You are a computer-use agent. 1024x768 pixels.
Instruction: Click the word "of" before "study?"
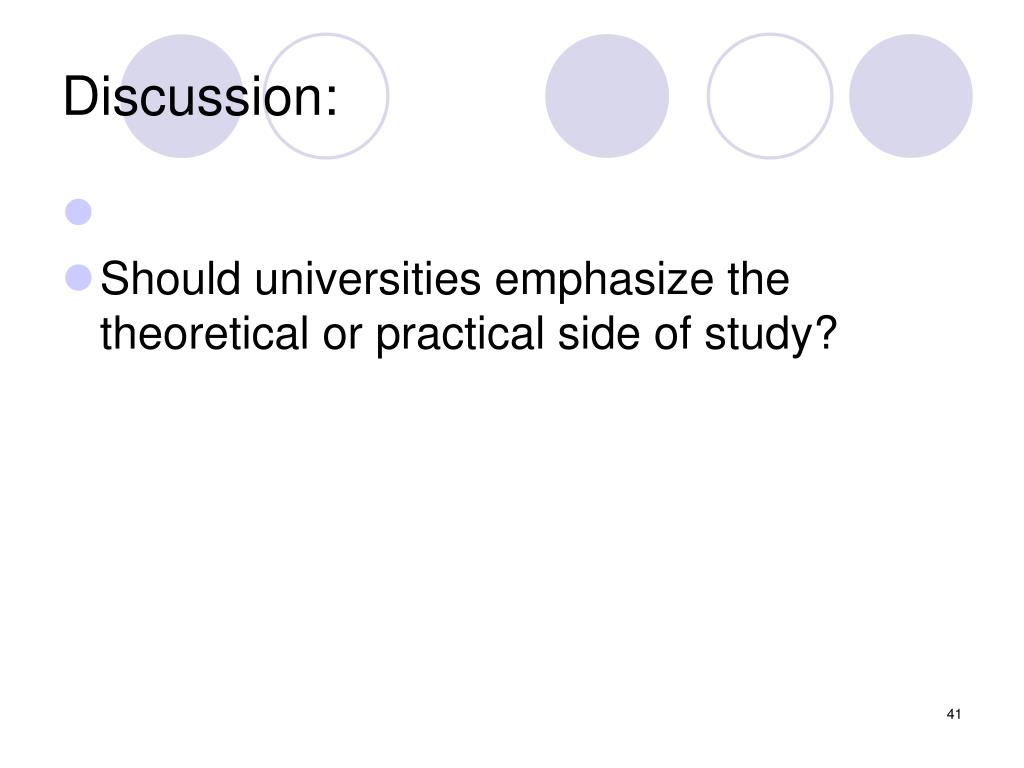coord(672,334)
